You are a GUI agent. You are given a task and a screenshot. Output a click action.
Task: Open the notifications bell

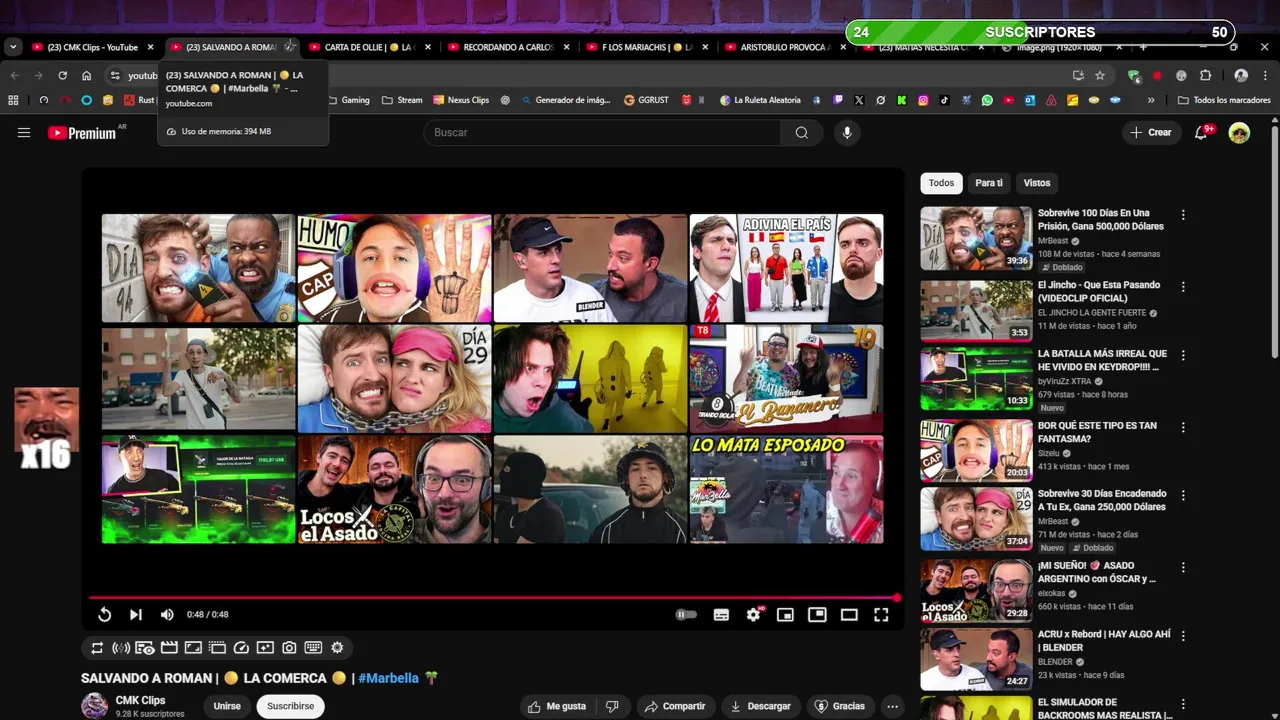1202,132
